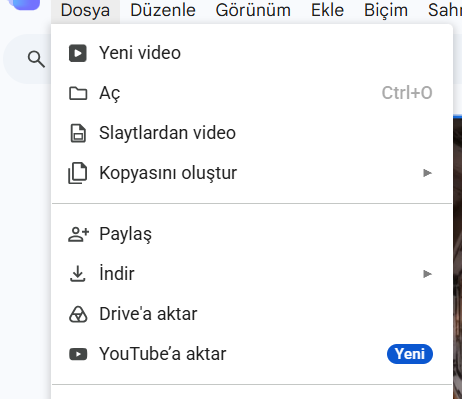
Task: Click the Paylaş add-person icon
Action: point(78,234)
